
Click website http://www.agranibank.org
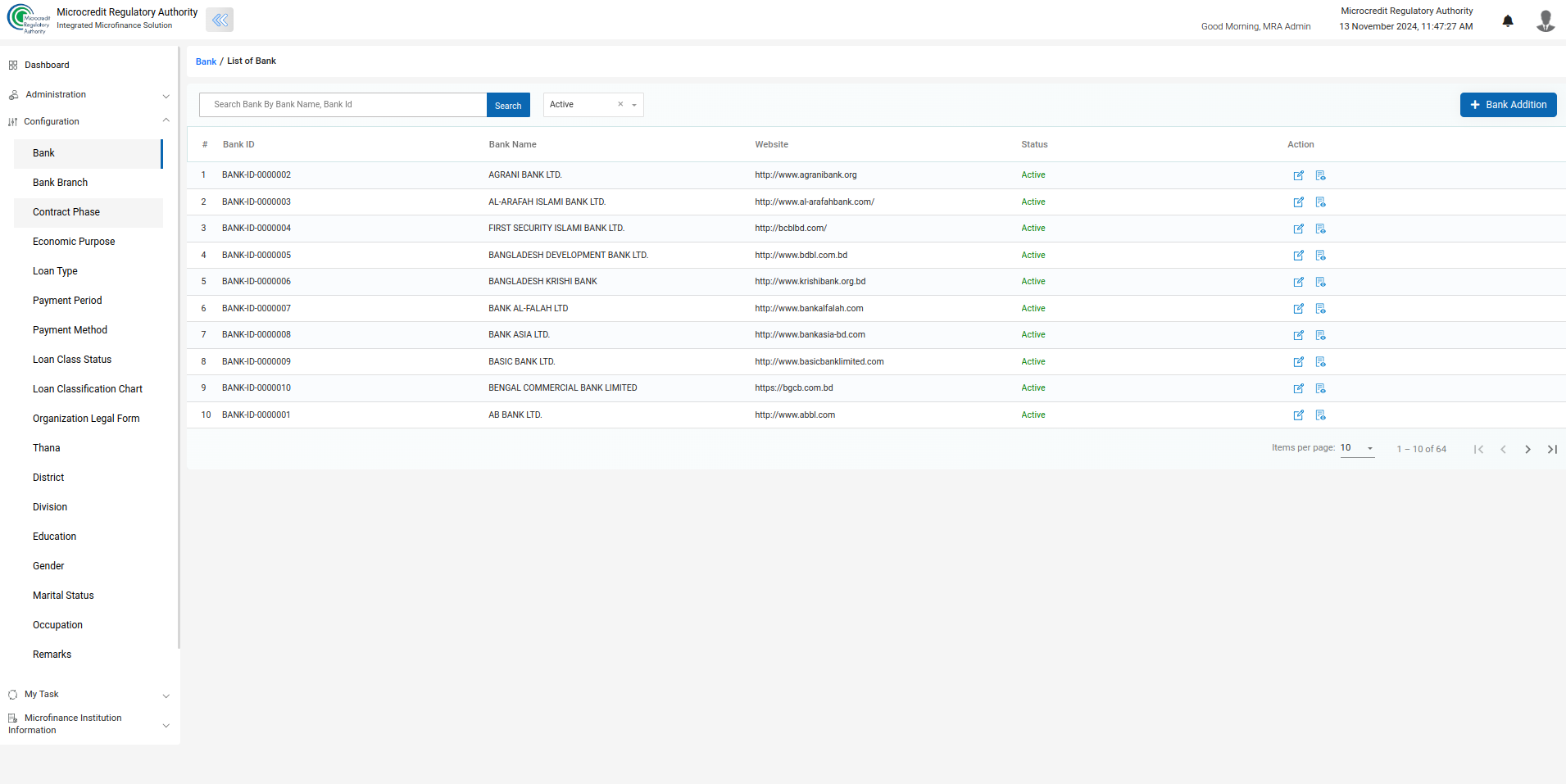tap(806, 175)
